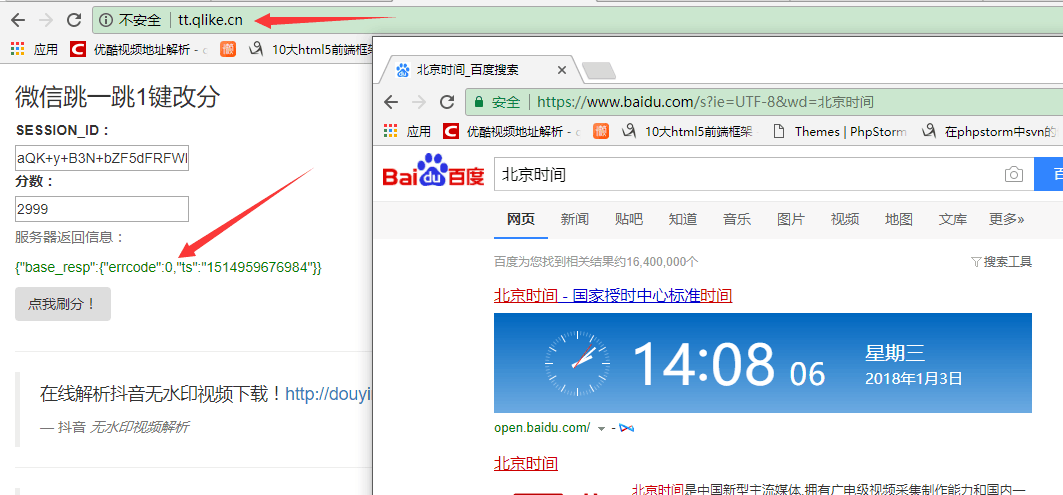This screenshot has height=495, width=1063.
Task: Expand the dropdown arrow next to open.baidu.com
Action: (x=601, y=429)
